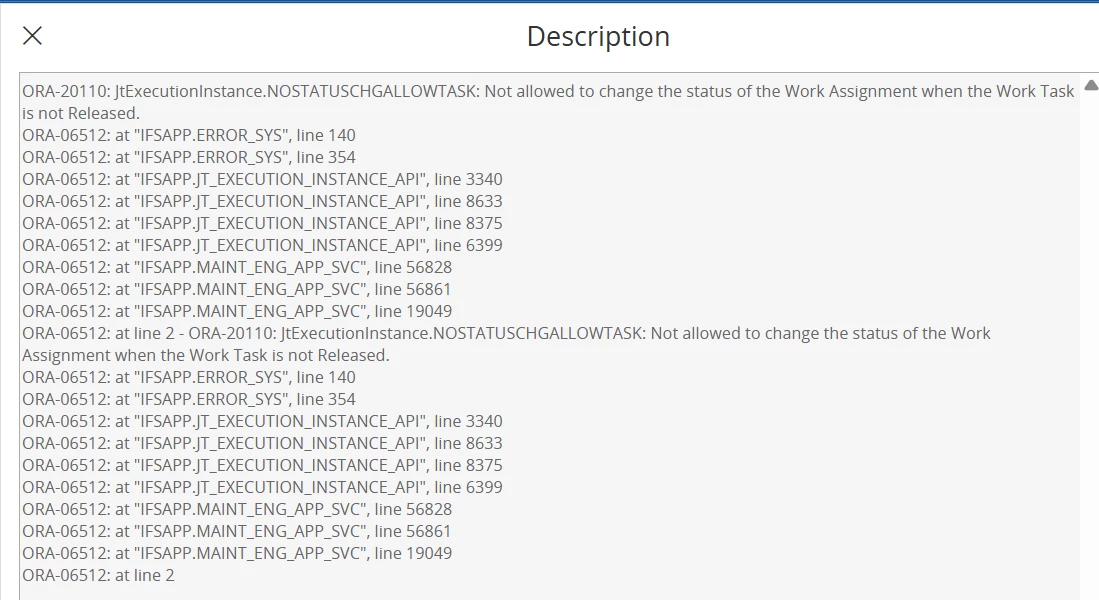
Task: Click the opening ORA-20110 JtExecutionInstance error line
Action: pos(548,91)
